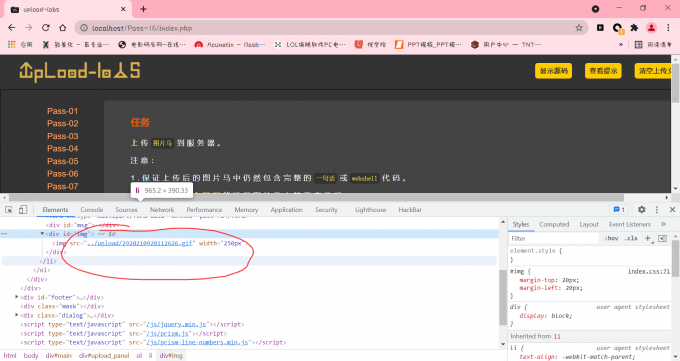Screen dimensions: 680x361
Task: Switch to the Elements tab
Action: (55, 210)
